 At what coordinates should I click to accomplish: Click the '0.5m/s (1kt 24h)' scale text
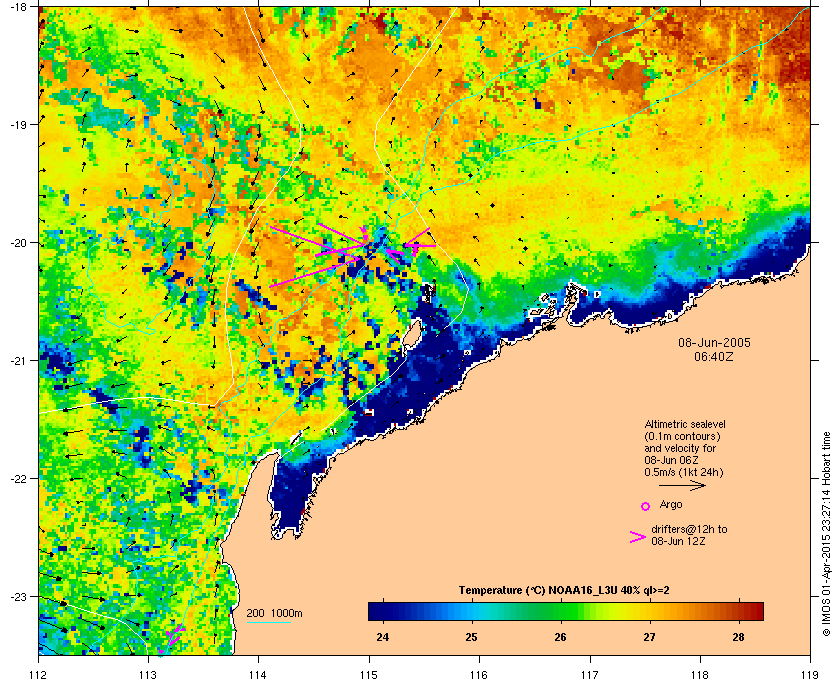(684, 473)
